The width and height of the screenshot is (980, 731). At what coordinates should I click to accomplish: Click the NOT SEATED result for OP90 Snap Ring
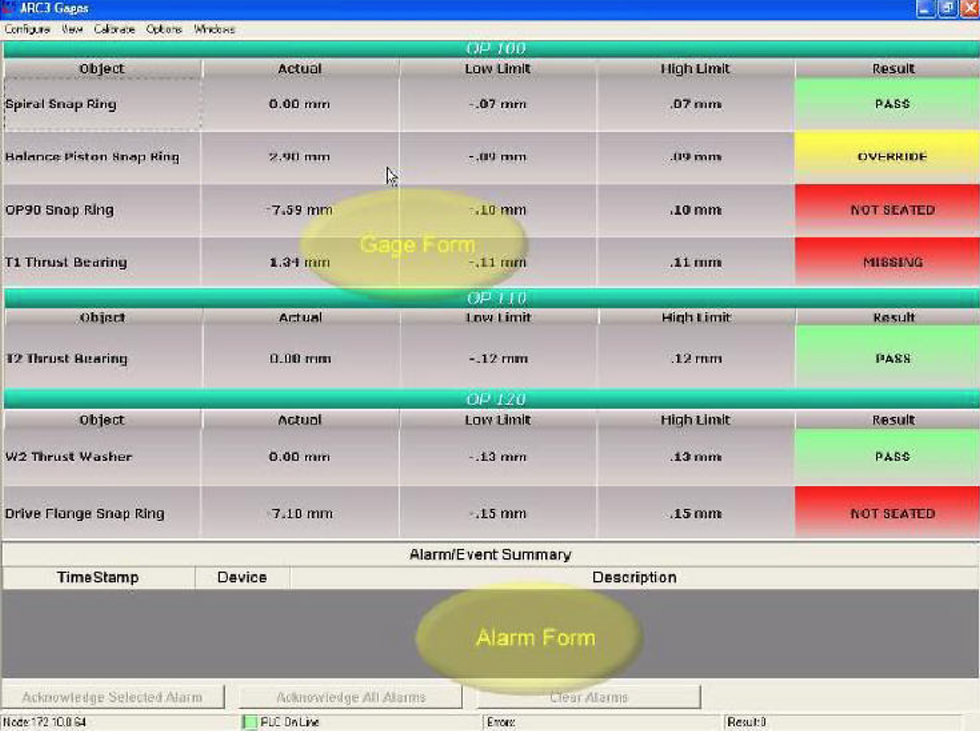pyautogui.click(x=886, y=210)
